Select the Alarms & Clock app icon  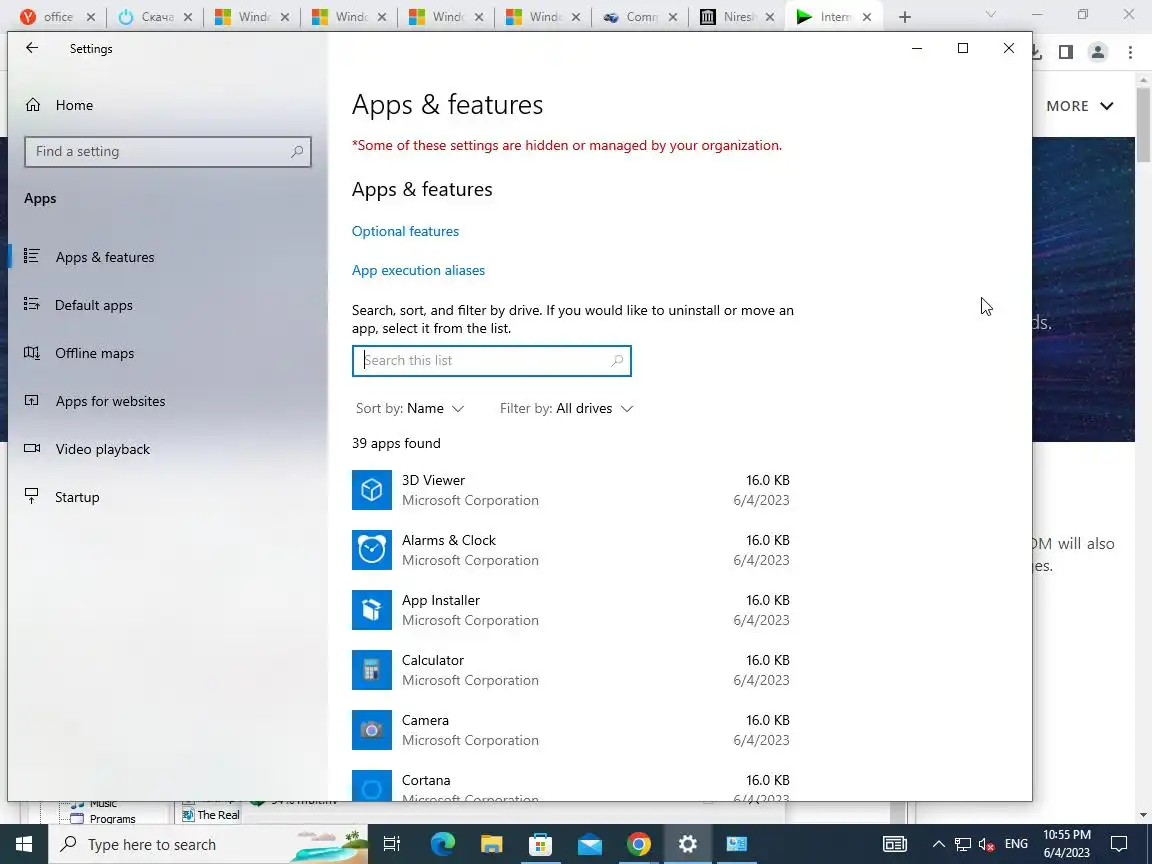click(372, 550)
